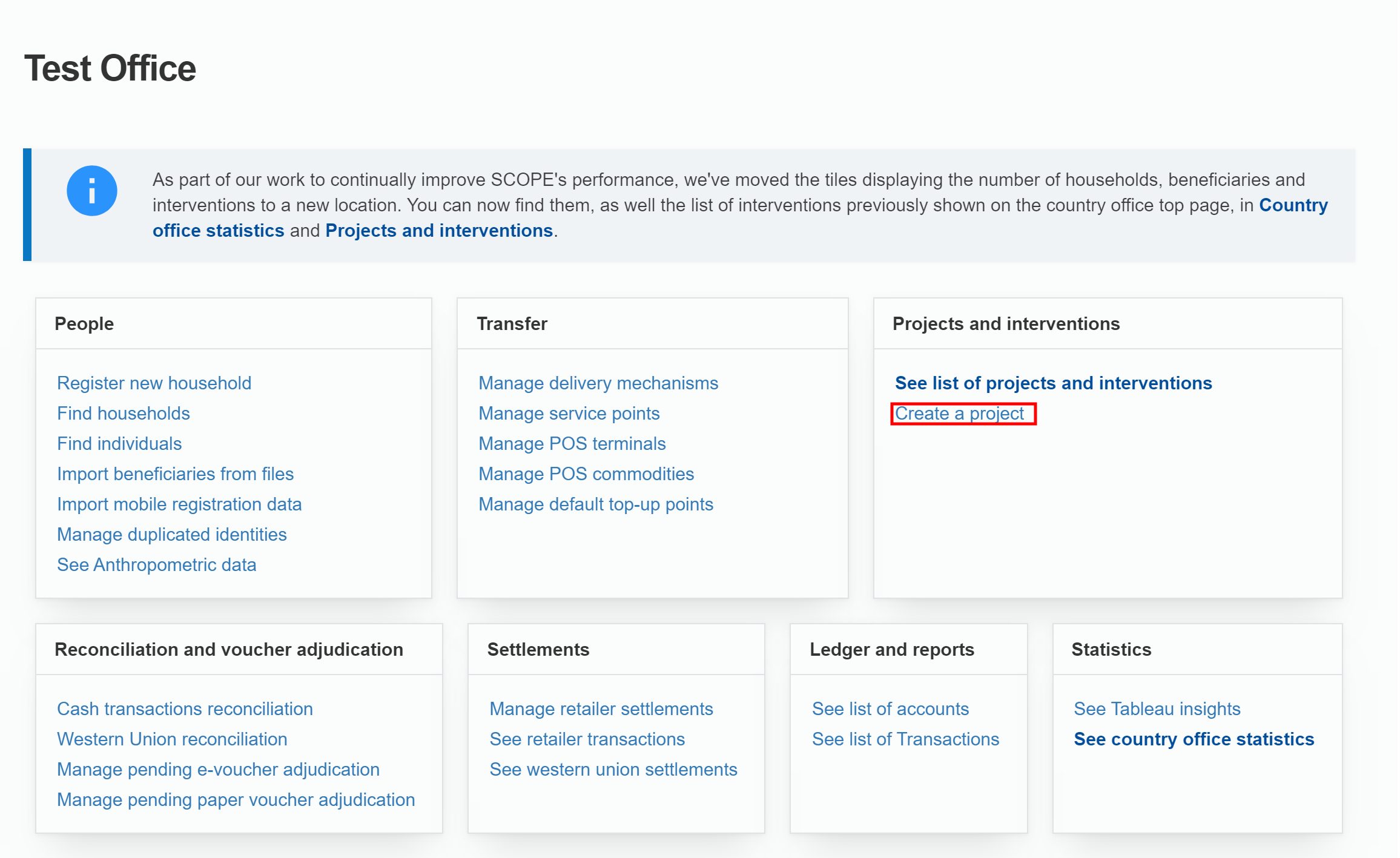Image resolution: width=1400 pixels, height=858 pixels.
Task: Click the blue info icon in banner
Action: pos(91,191)
